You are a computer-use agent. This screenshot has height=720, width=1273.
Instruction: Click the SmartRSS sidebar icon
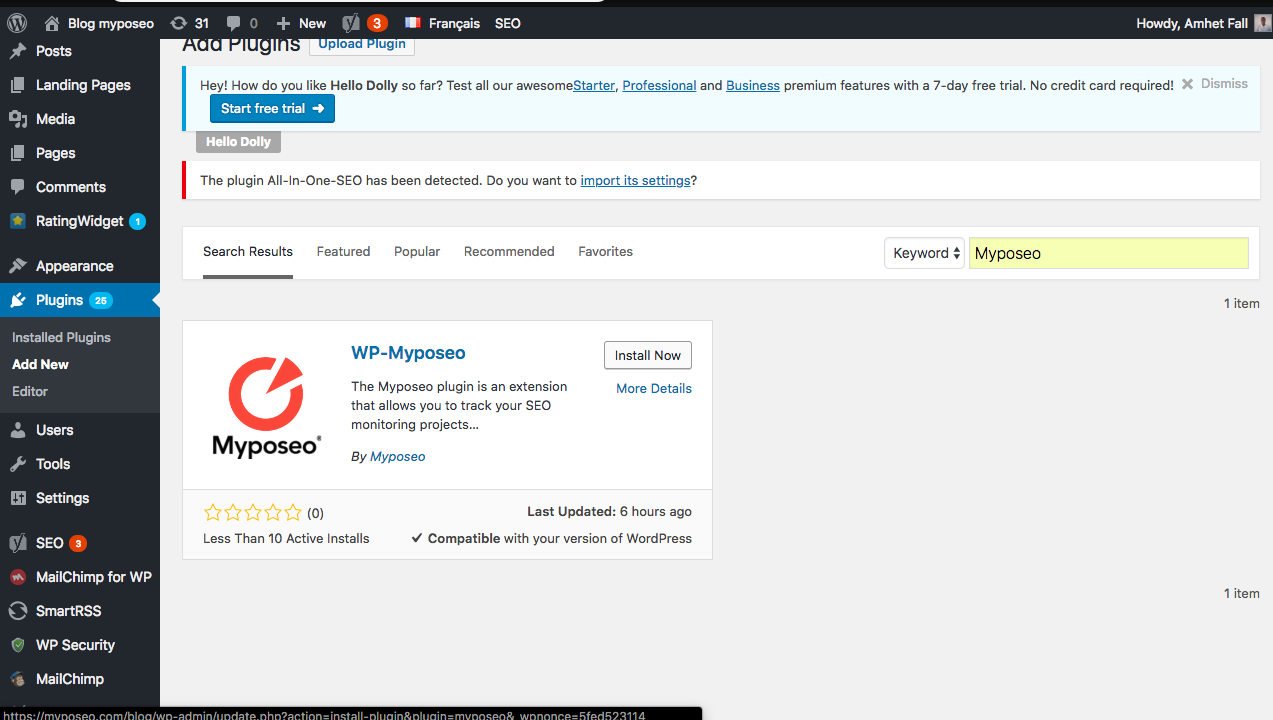pos(18,611)
